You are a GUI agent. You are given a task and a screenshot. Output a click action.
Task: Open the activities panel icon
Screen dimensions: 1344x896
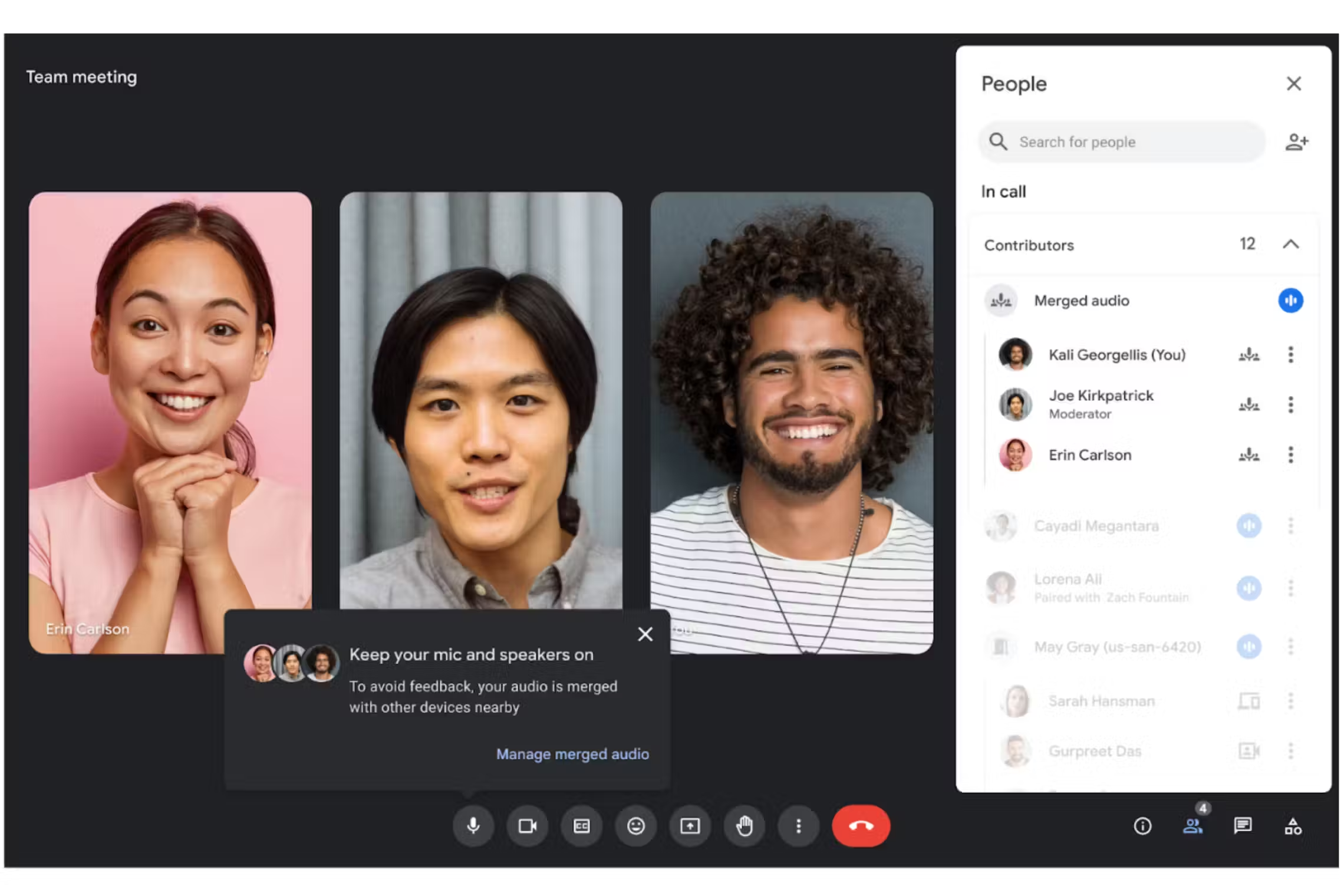(x=1293, y=825)
